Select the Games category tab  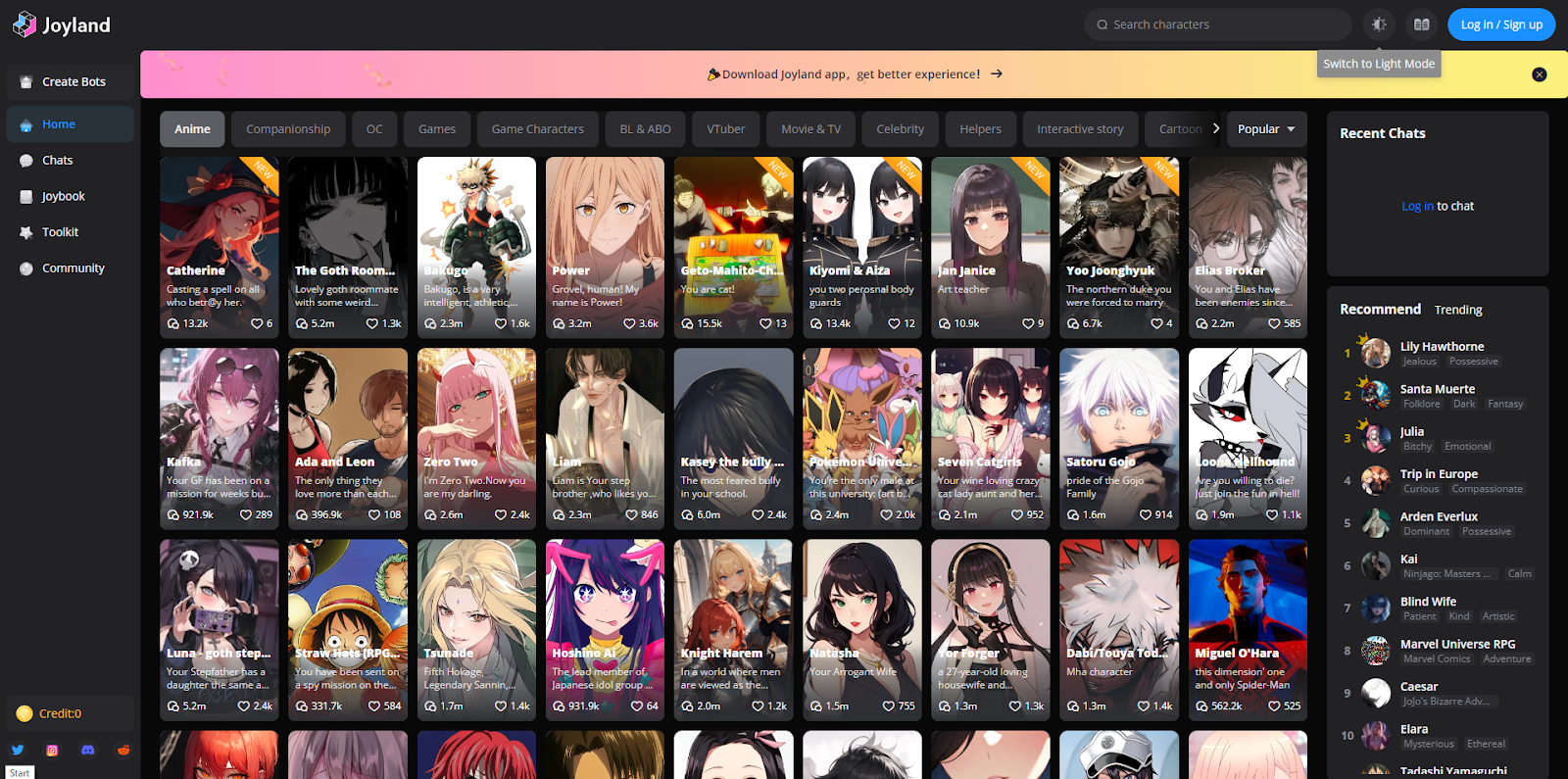[x=437, y=129]
